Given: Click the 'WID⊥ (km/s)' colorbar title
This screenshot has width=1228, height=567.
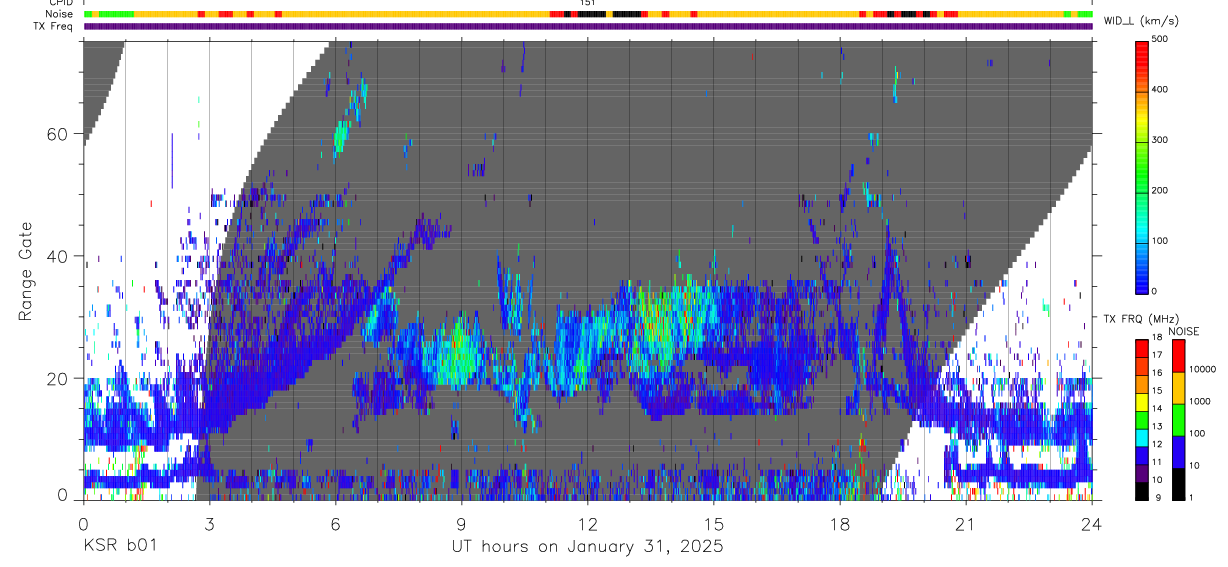Looking at the screenshot, I should pos(1143,19).
